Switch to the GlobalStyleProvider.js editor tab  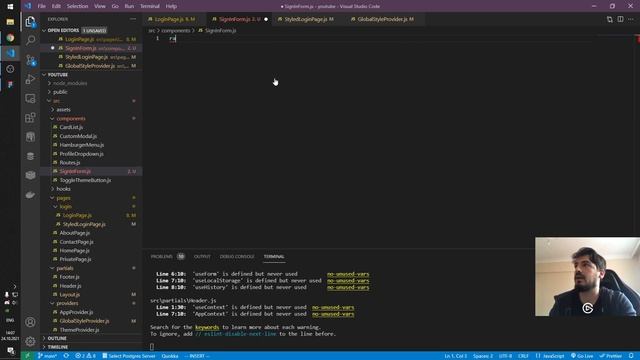(384, 19)
